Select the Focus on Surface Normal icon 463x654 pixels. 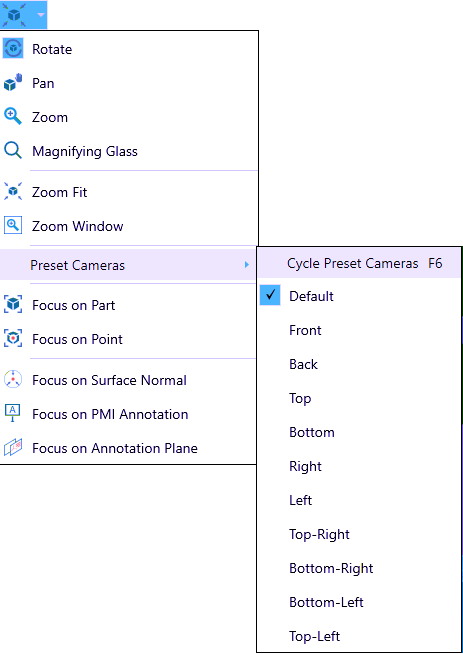pos(13,380)
